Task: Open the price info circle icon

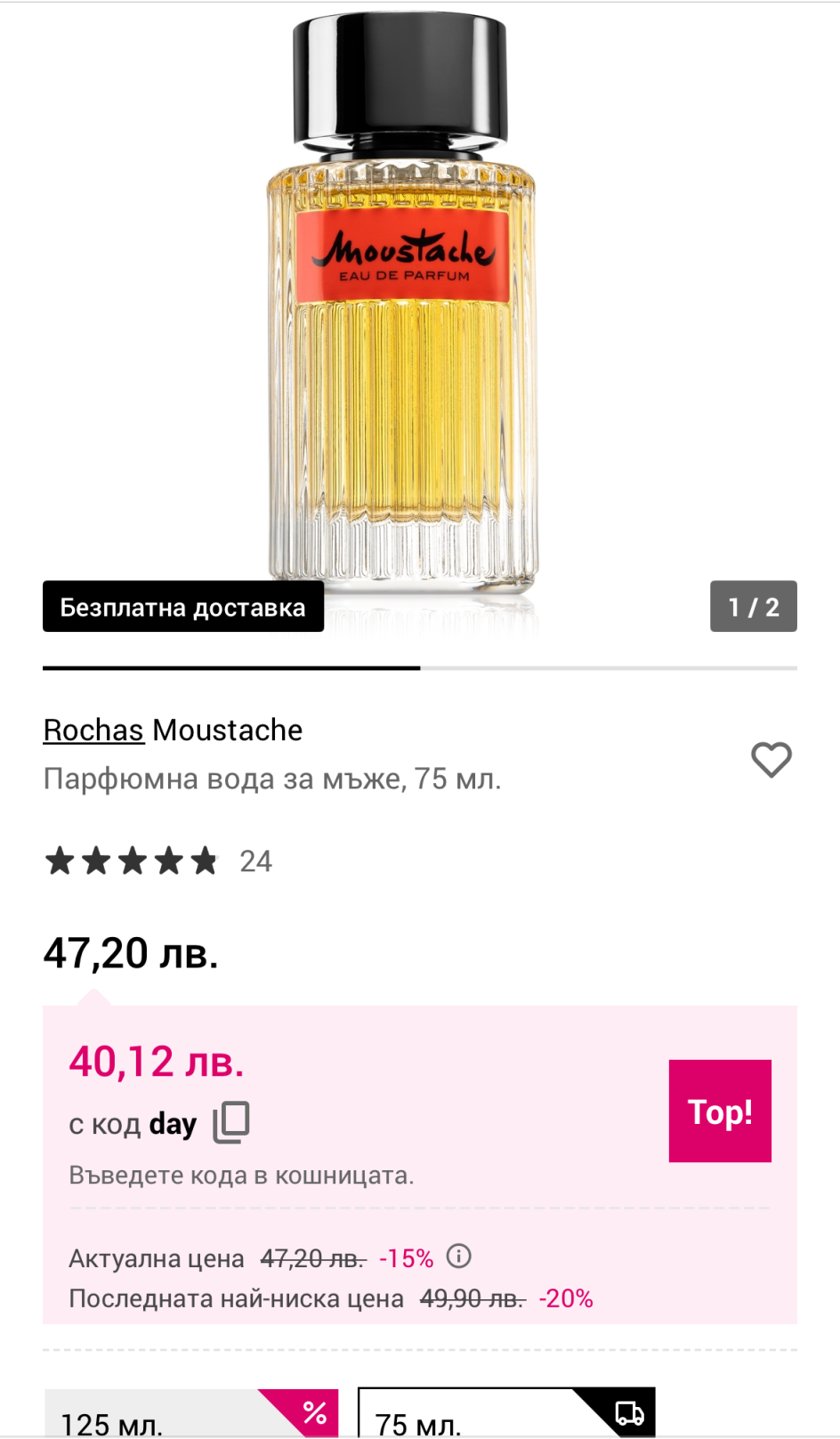Action: pyautogui.click(x=458, y=1256)
